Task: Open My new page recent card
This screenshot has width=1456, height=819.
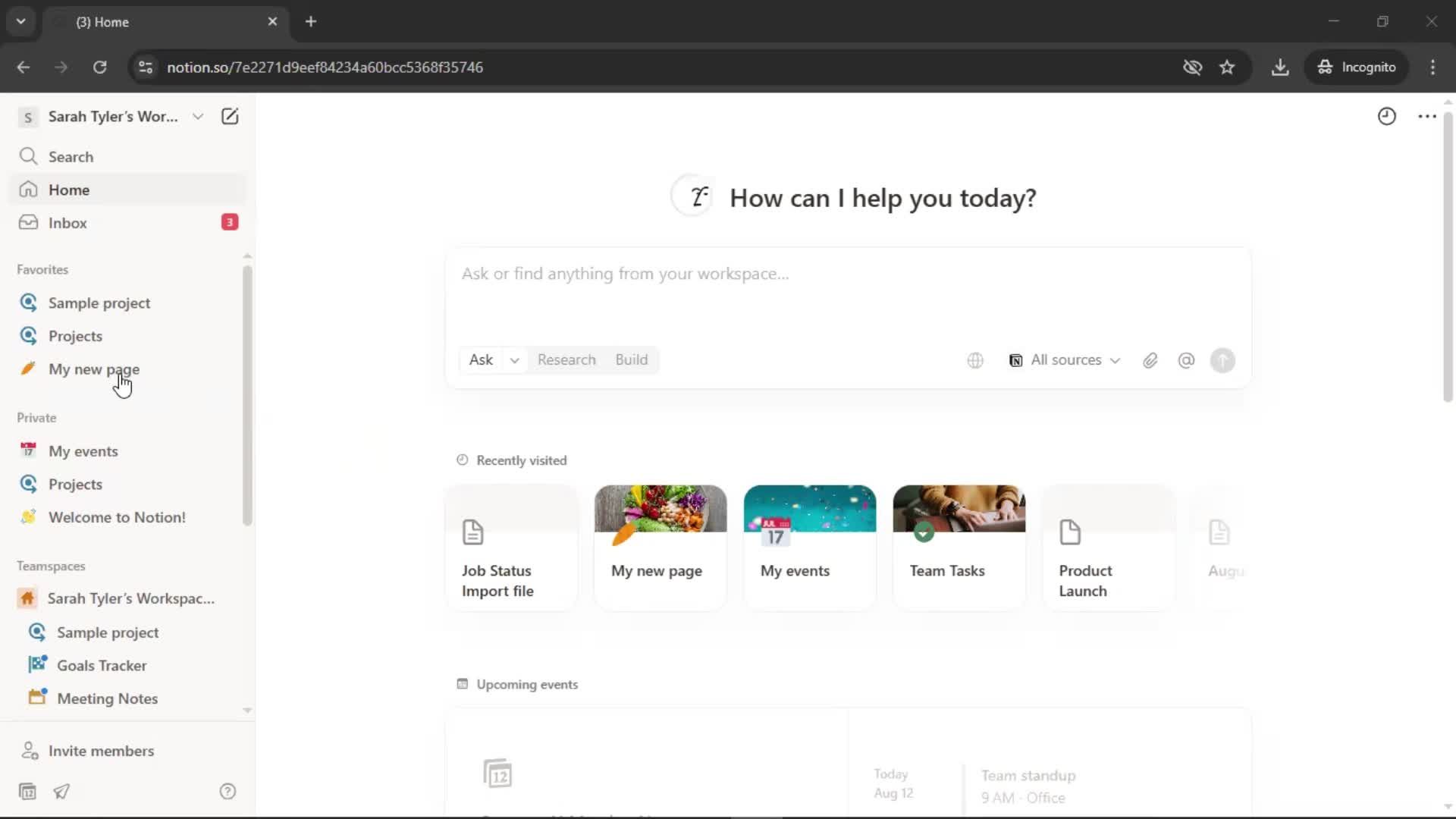Action: [661, 548]
